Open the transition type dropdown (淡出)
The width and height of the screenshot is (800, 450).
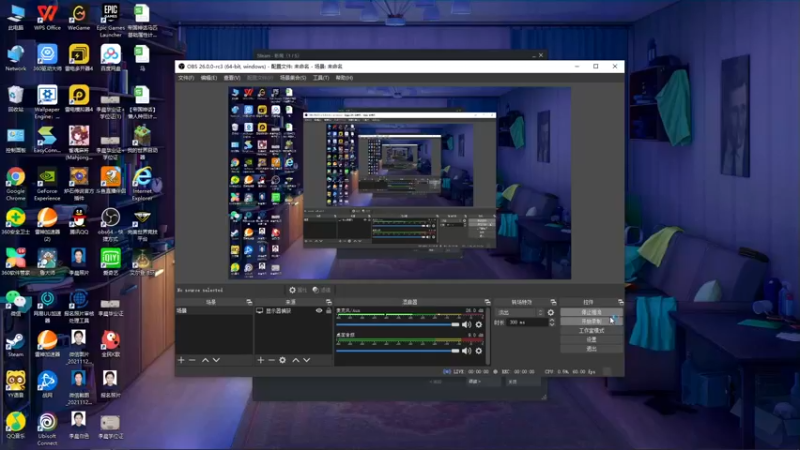click(519, 312)
